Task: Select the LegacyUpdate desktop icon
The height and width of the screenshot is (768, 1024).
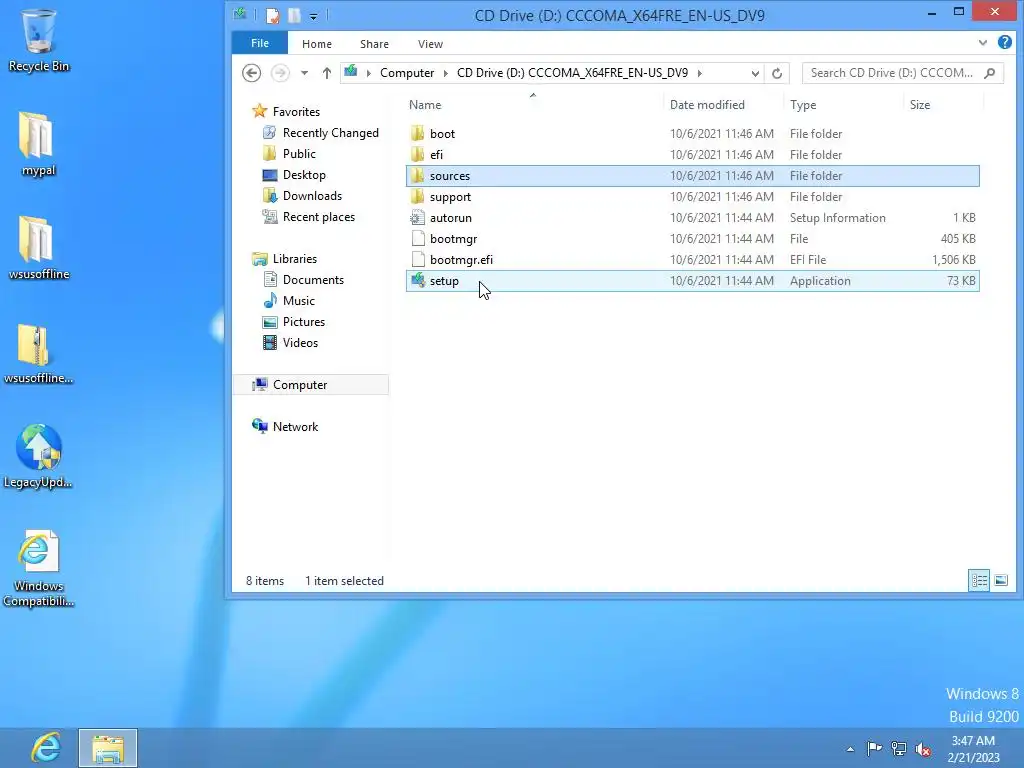Action: coord(38,456)
